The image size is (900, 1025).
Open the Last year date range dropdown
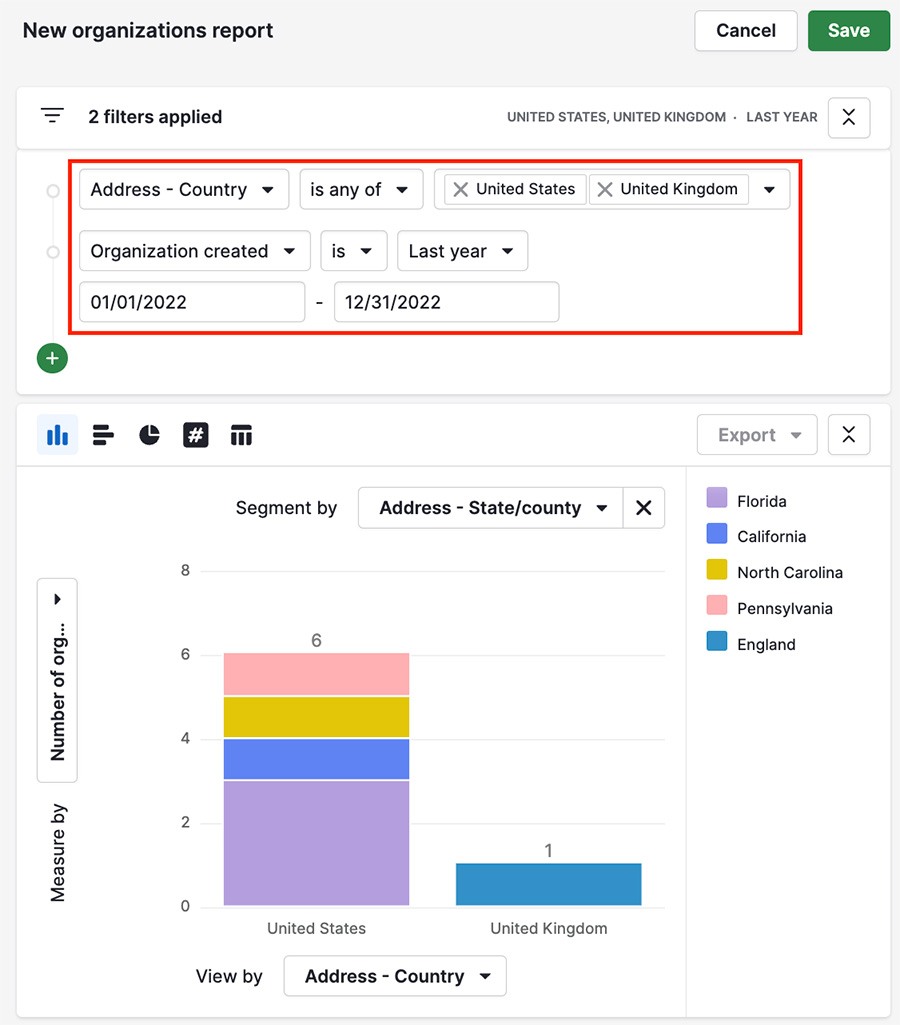tap(462, 251)
